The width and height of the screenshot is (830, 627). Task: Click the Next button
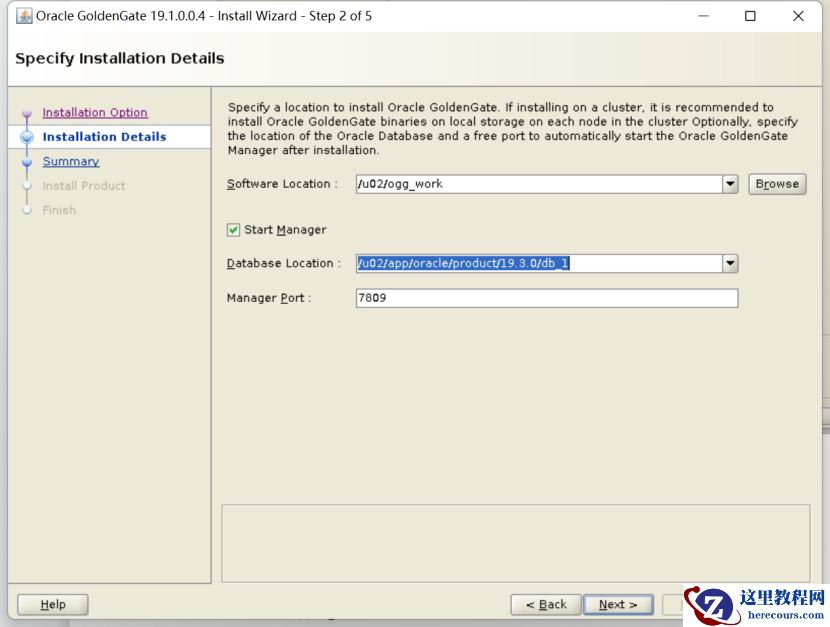pos(618,604)
